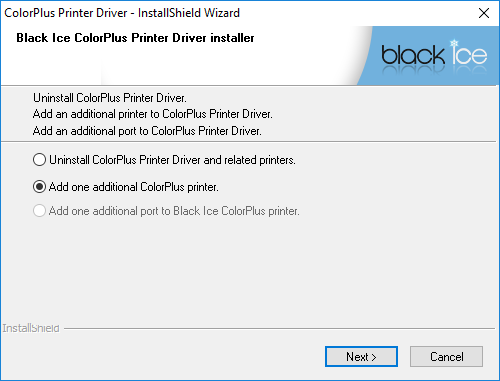Click the 'Uninstall ColorPlus Printer Driver.' description line
This screenshot has height=381, width=500.
(110, 98)
